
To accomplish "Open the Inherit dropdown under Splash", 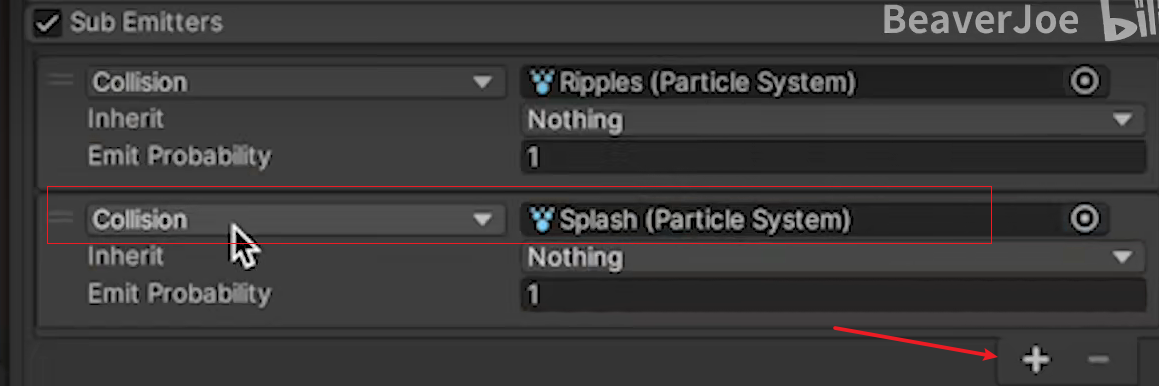I will coord(834,257).
